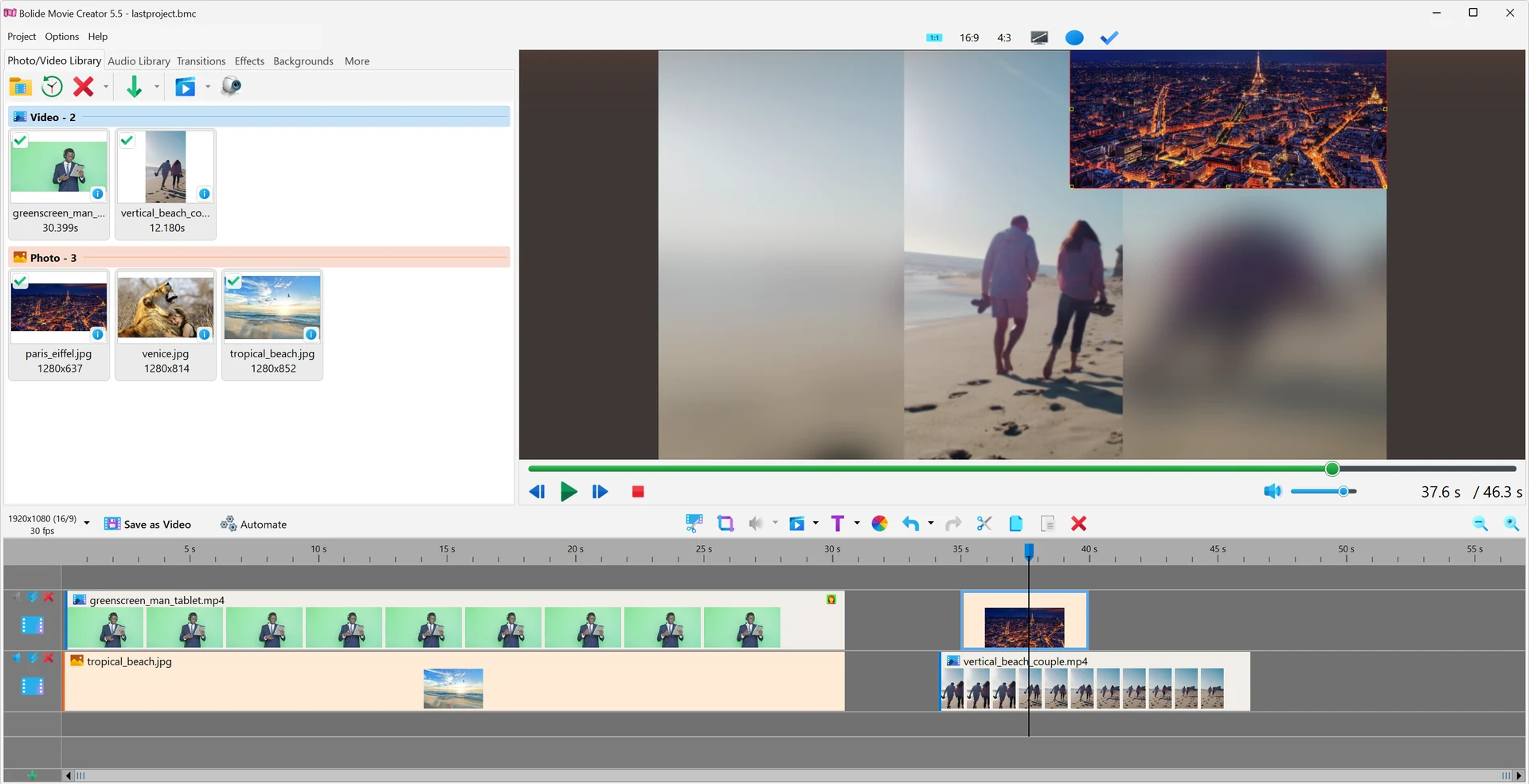Click the add files folder icon
The width and height of the screenshot is (1529, 784).
pos(20,86)
